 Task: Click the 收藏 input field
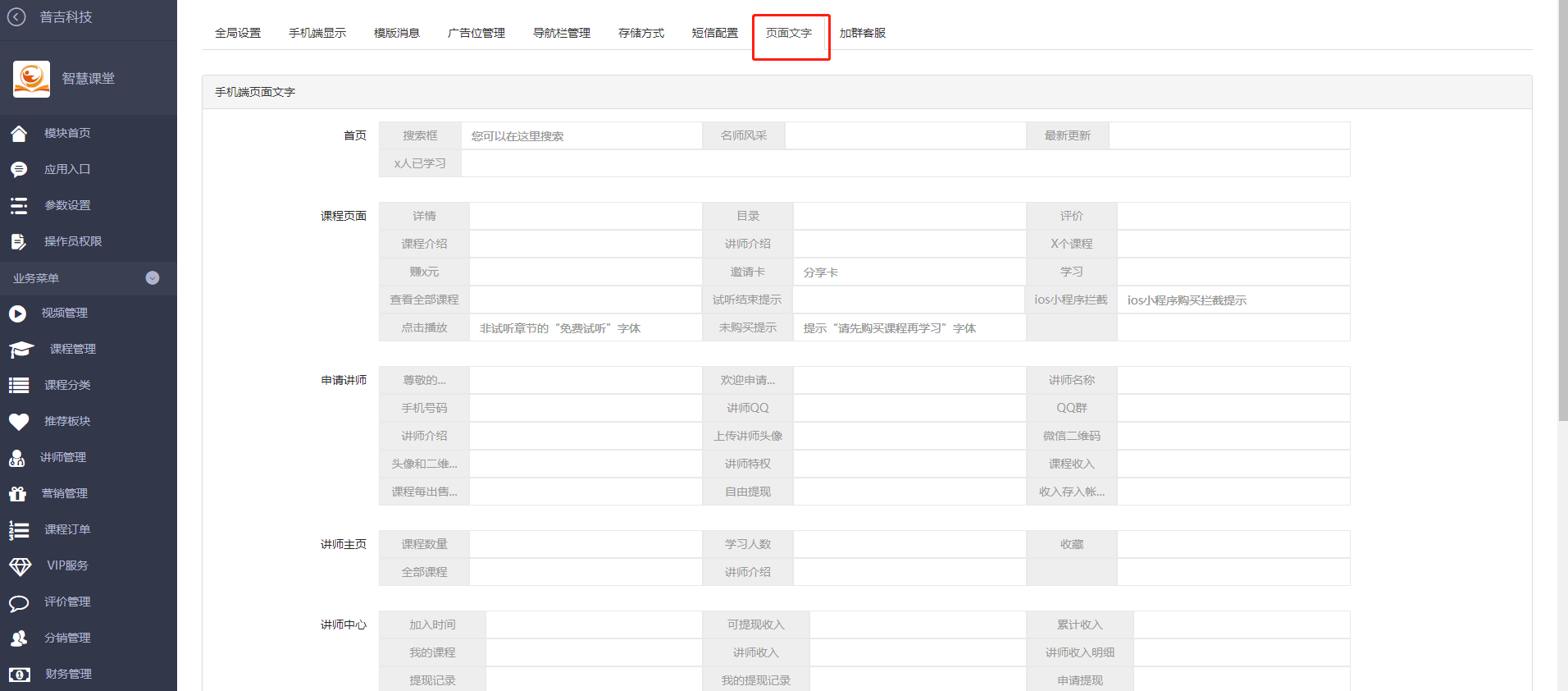pyautogui.click(x=1233, y=545)
